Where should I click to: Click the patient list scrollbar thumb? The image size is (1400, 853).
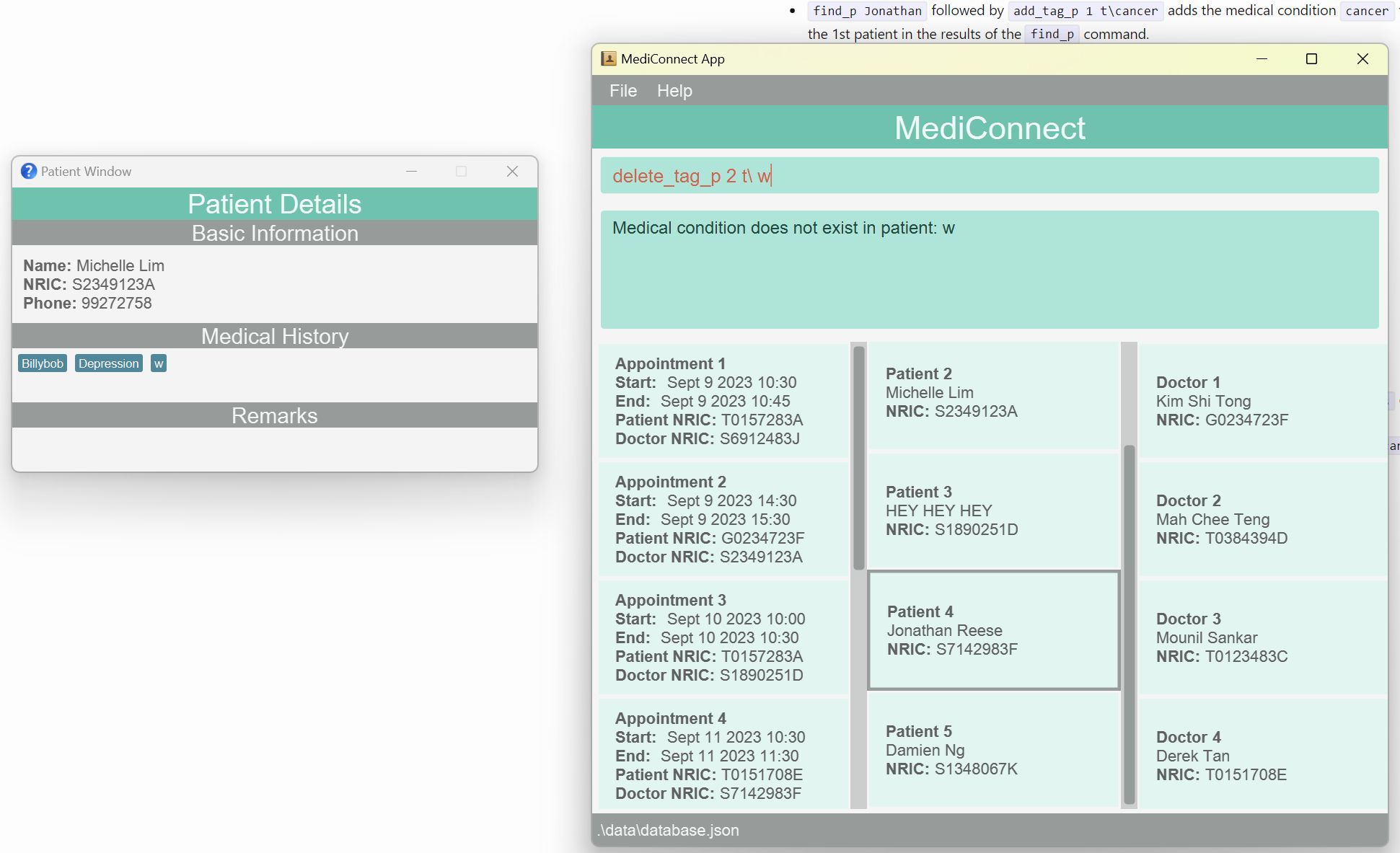(x=1130, y=624)
